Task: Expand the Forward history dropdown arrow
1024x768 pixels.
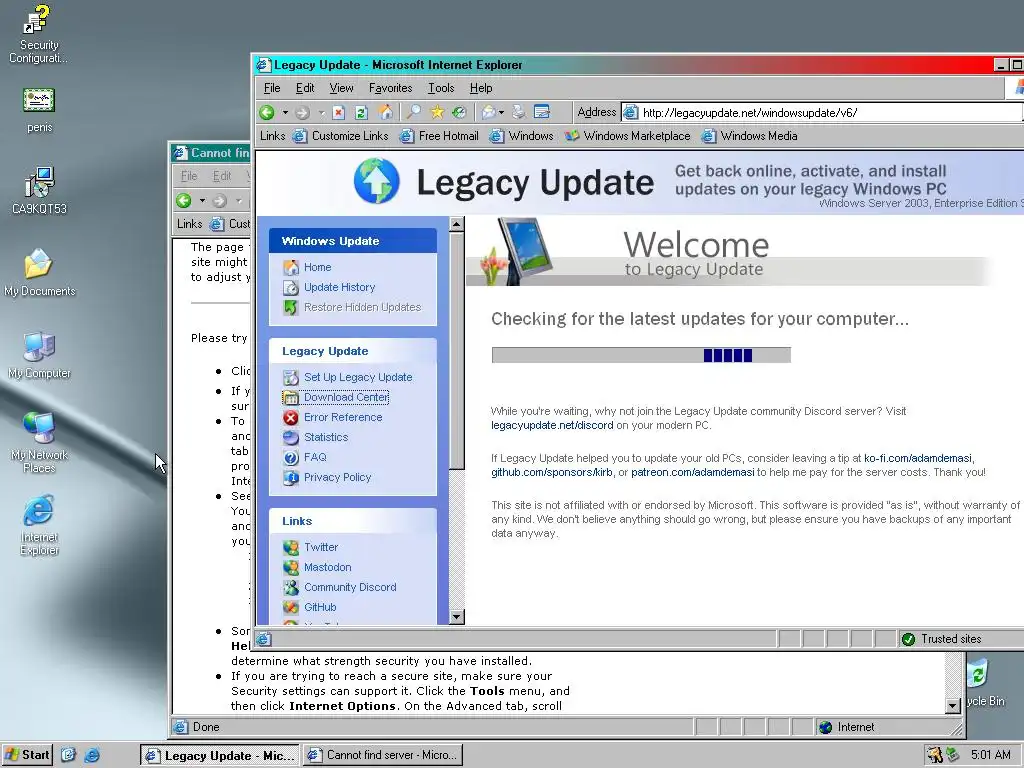Action: pos(321,112)
